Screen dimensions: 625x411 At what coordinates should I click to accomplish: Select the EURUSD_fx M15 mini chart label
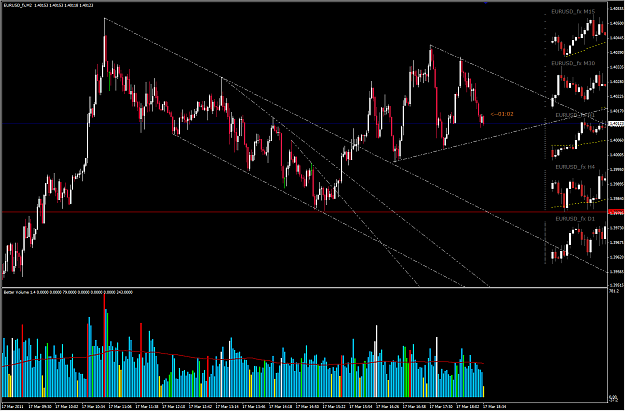click(573, 12)
